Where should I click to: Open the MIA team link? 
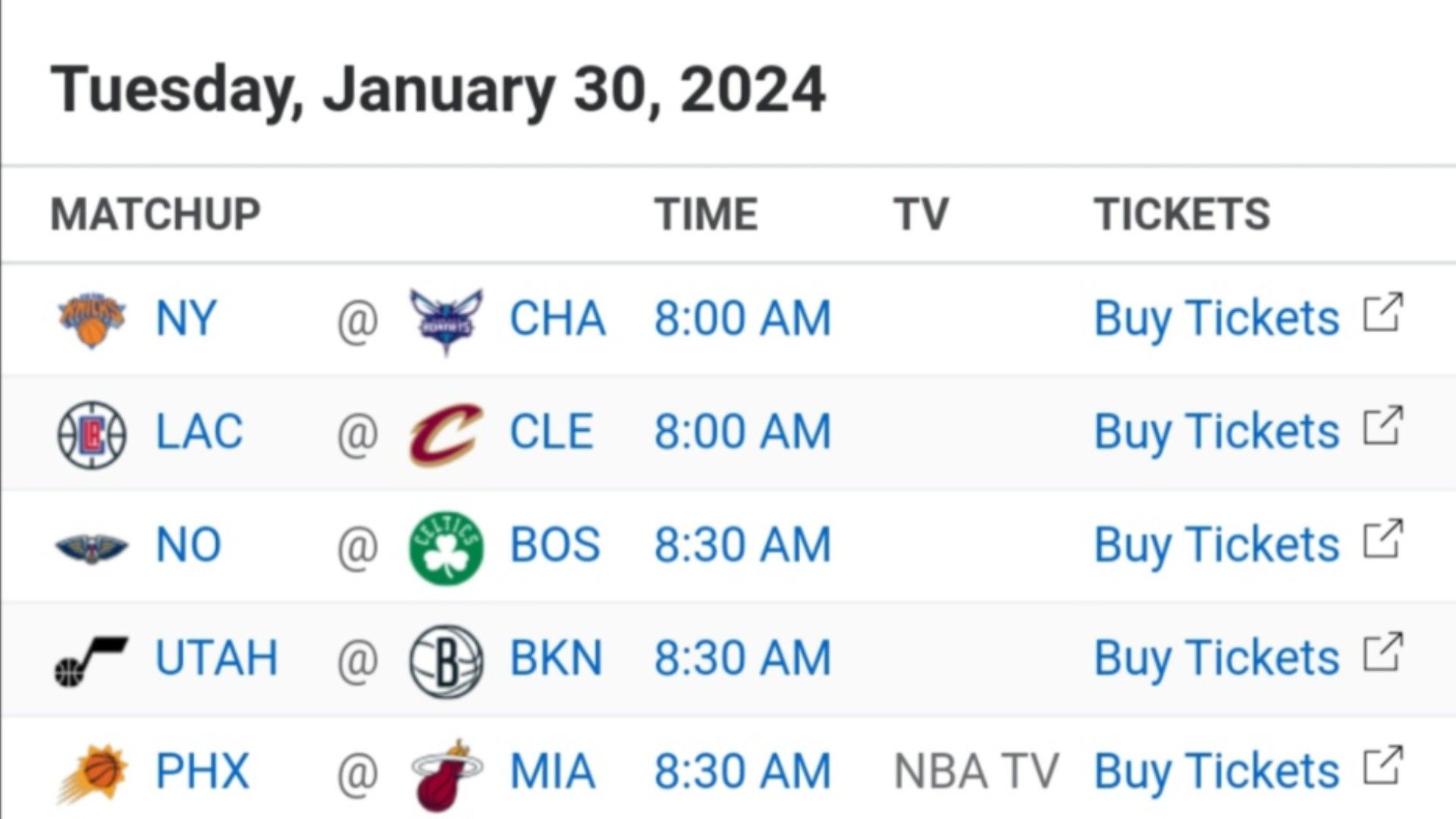[552, 772]
